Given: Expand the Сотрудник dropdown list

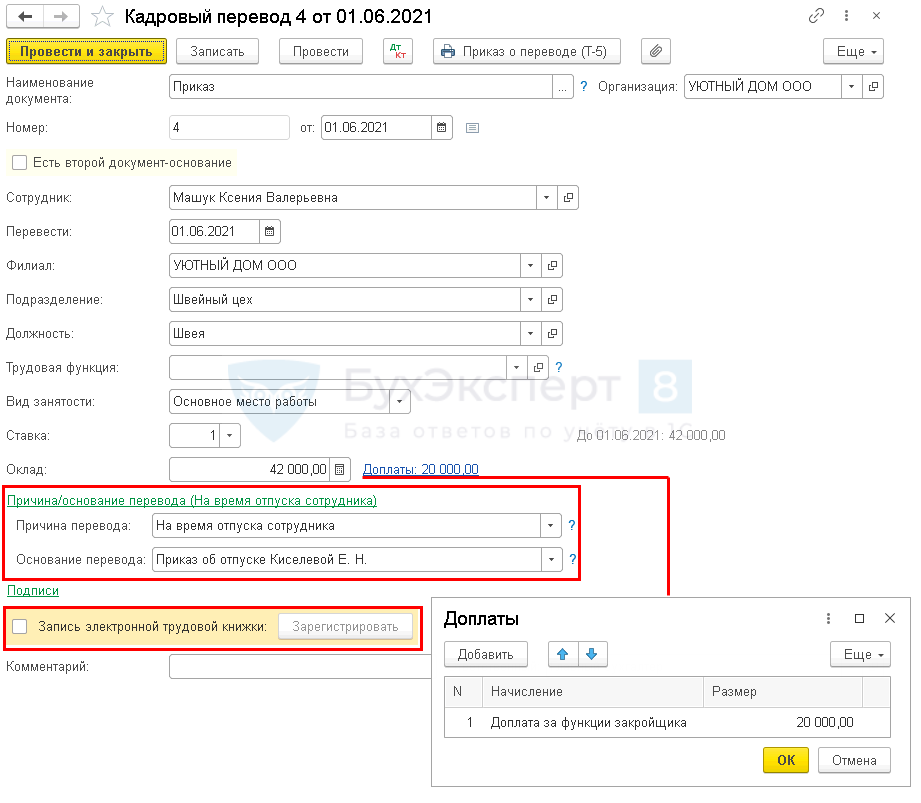Looking at the screenshot, I should point(546,198).
